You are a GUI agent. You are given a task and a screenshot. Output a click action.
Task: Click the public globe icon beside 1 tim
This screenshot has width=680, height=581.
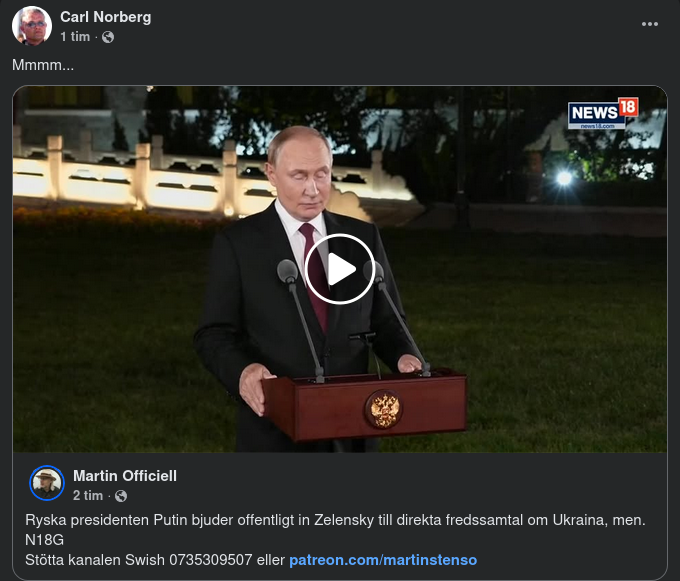point(108,37)
